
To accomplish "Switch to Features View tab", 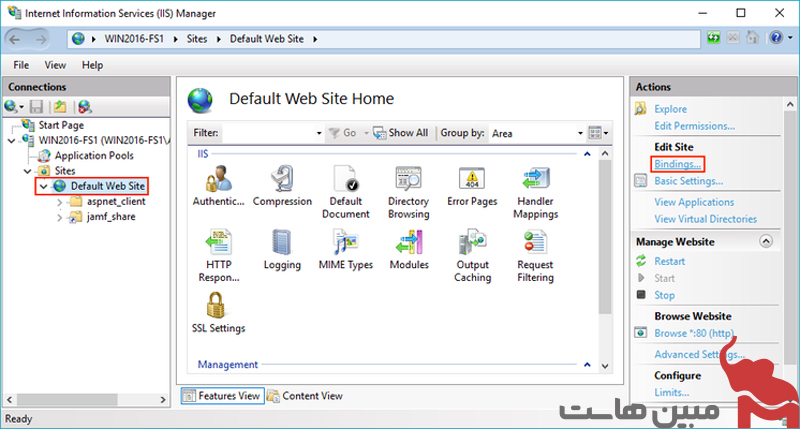I will coord(222,396).
